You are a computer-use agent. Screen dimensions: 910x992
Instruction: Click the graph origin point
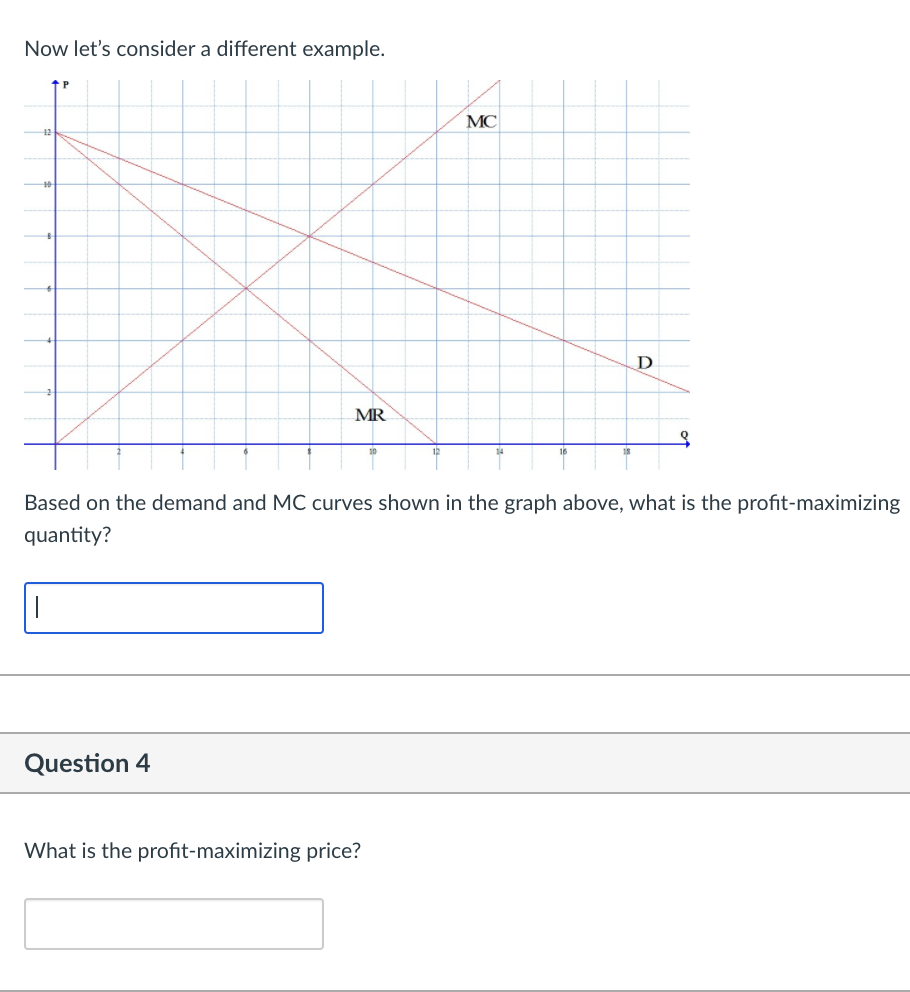click(57, 443)
